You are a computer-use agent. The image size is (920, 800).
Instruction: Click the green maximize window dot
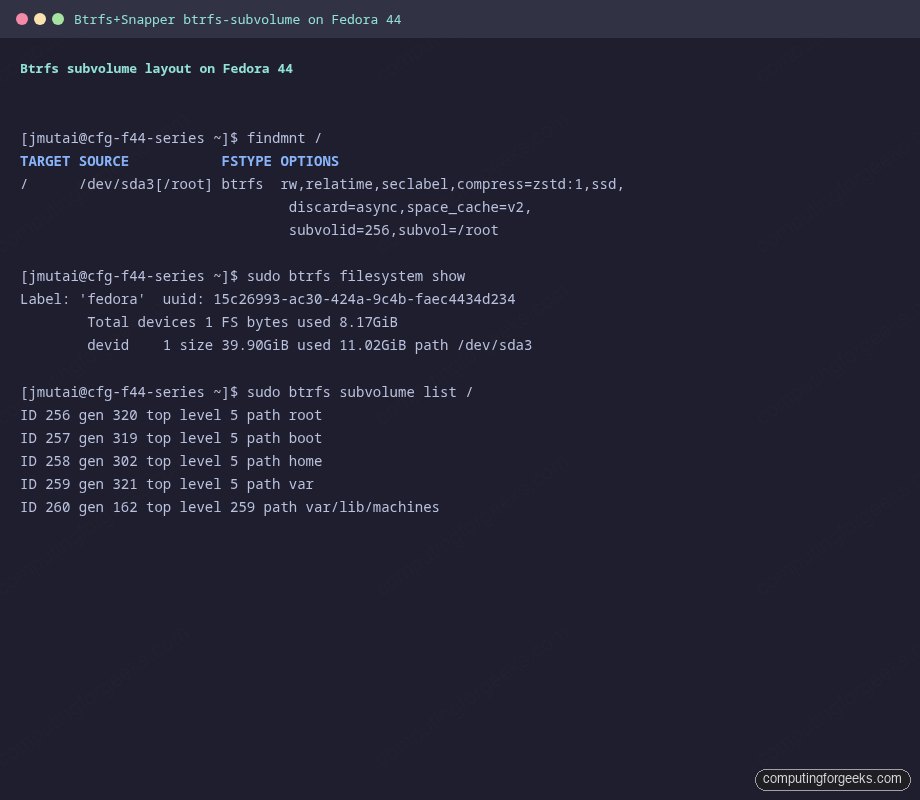tap(58, 19)
